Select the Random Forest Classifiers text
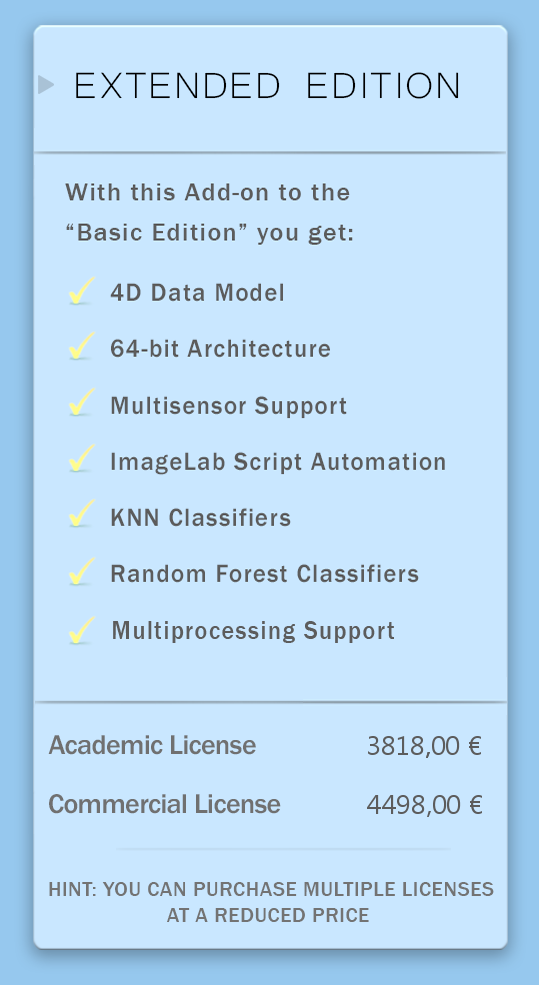539x985 pixels. (264, 574)
